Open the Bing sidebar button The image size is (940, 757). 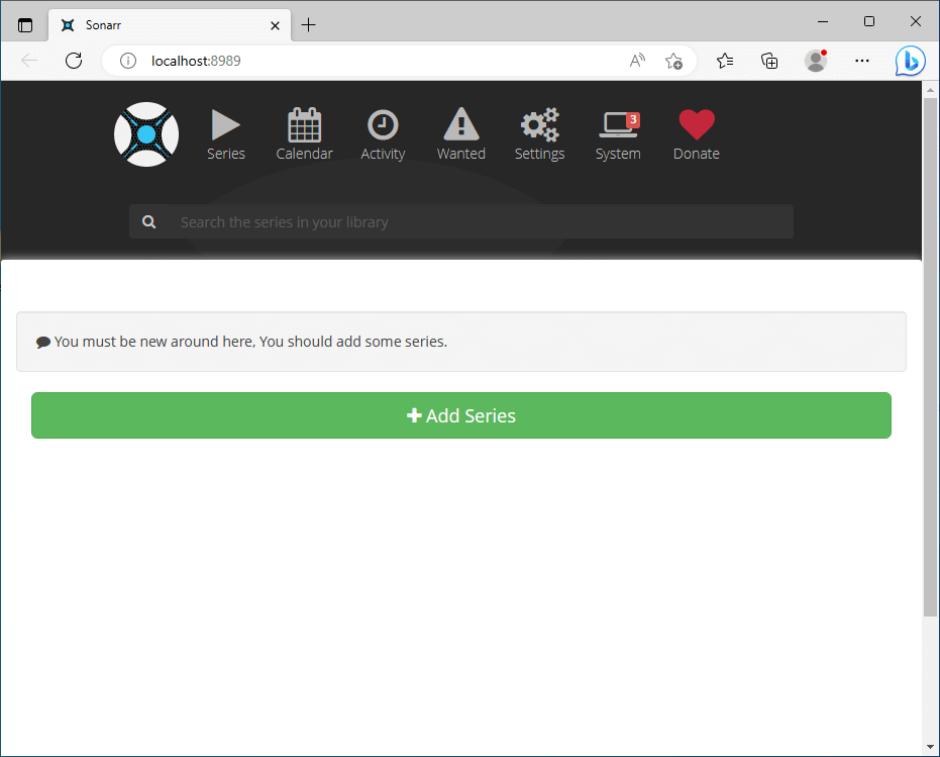[x=909, y=61]
